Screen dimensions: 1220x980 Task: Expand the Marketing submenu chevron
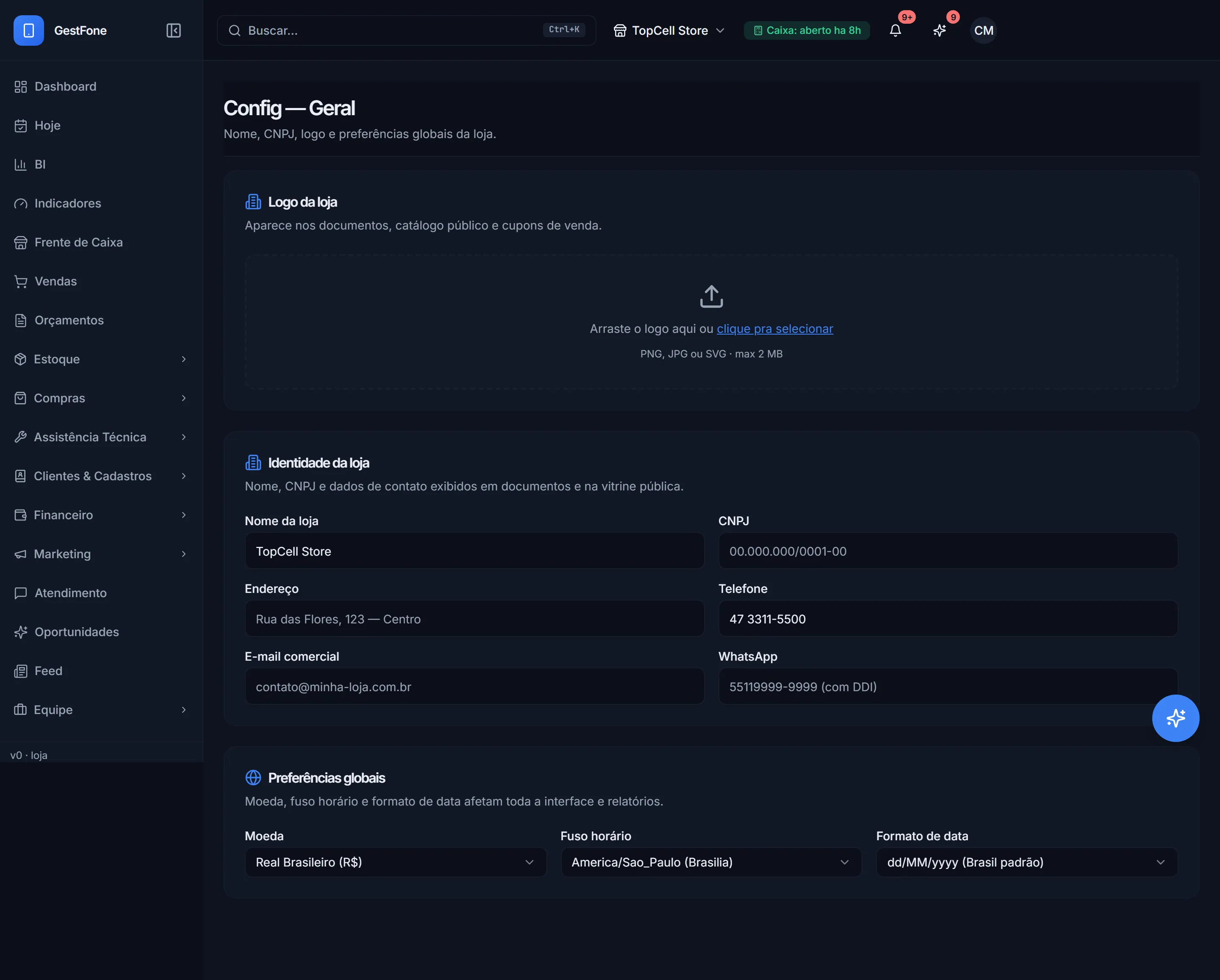(184, 554)
